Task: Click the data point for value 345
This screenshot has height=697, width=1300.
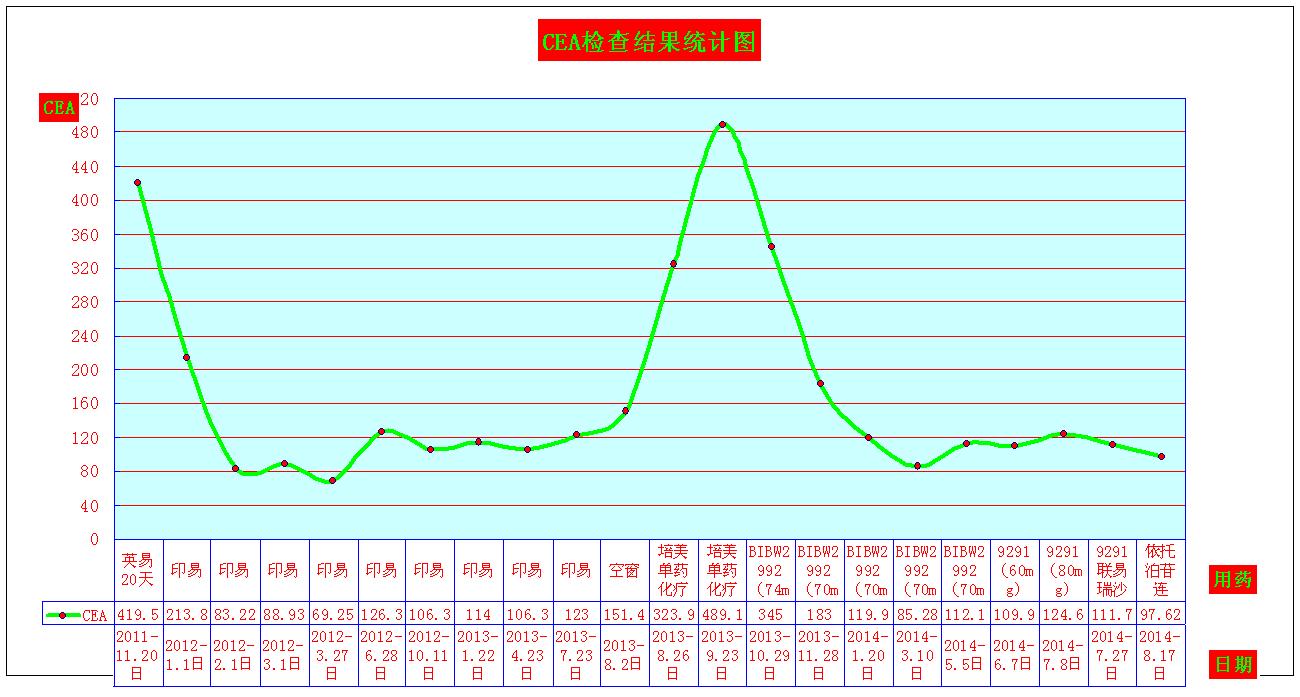Action: pyautogui.click(x=771, y=246)
